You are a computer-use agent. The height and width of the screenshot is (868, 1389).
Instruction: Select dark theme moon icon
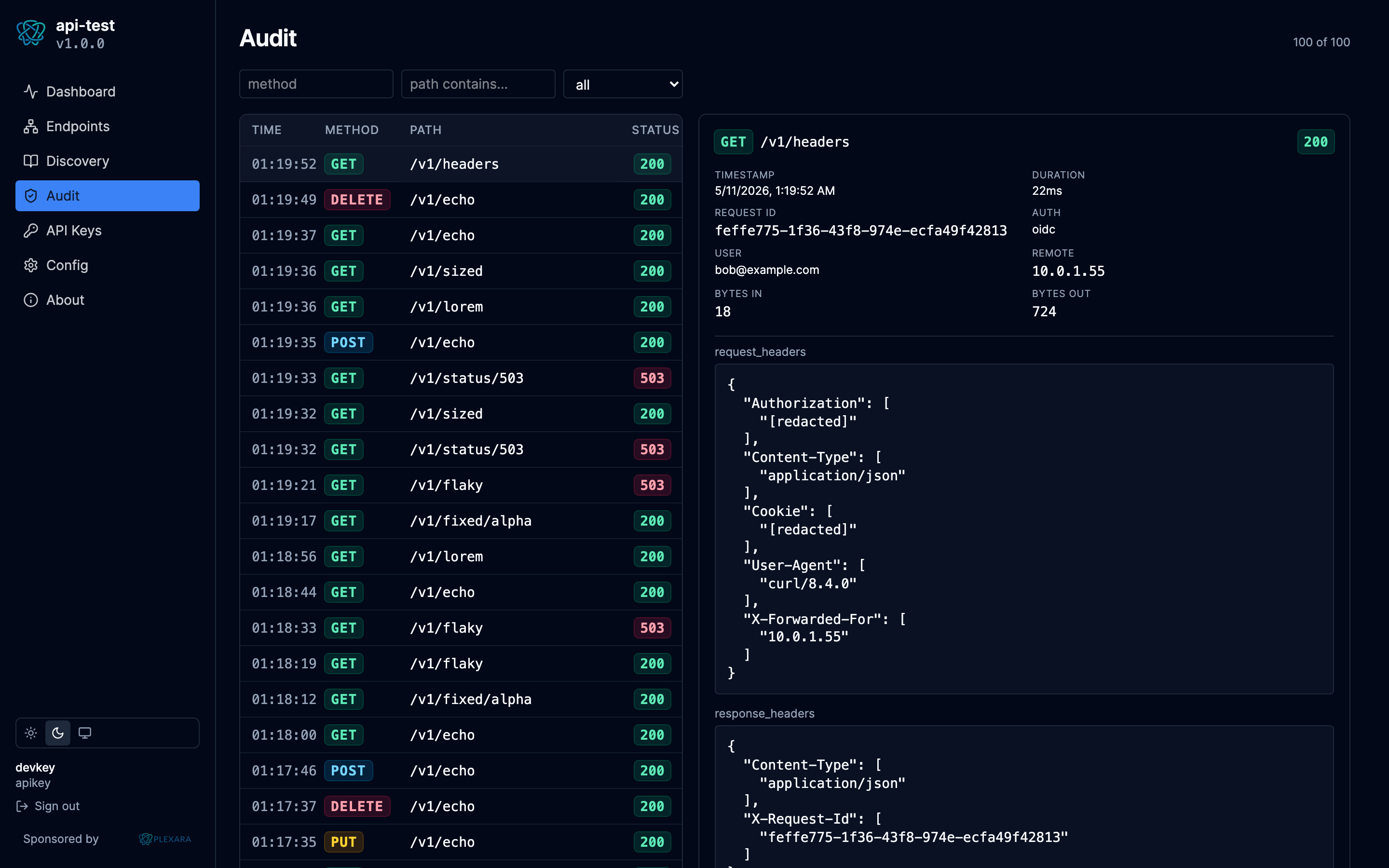(x=58, y=733)
